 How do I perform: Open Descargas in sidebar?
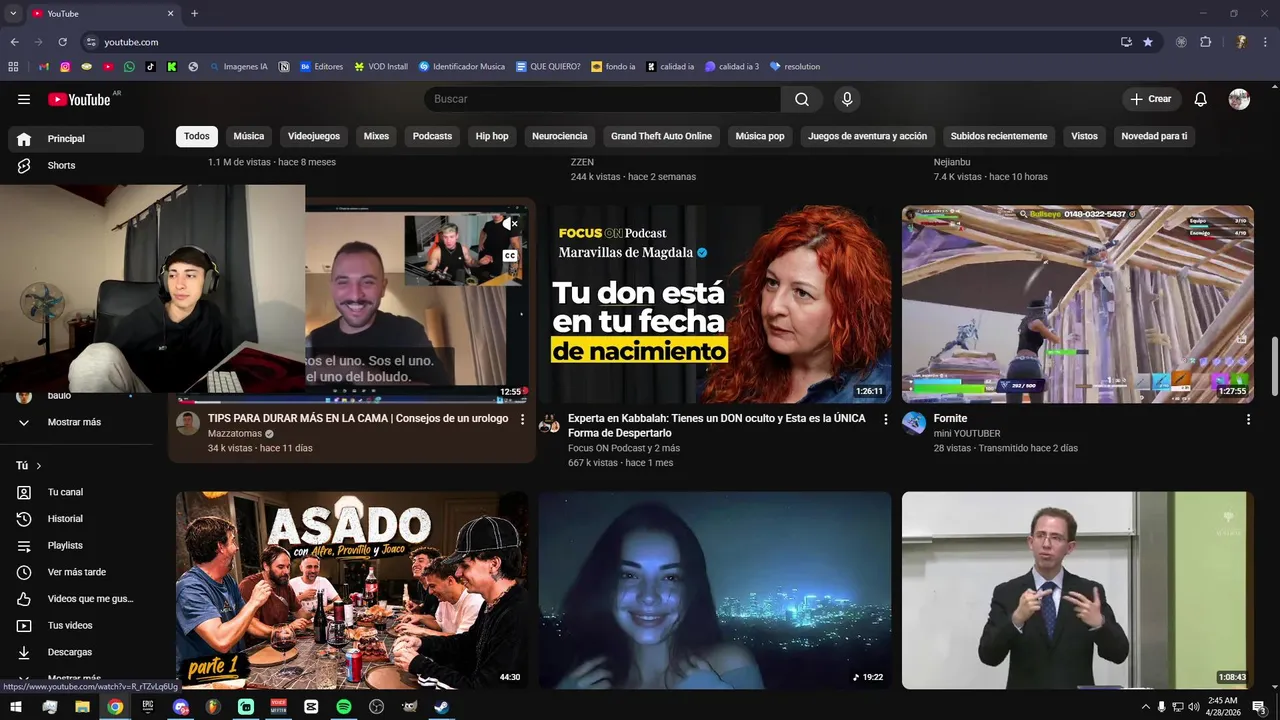click(76, 652)
